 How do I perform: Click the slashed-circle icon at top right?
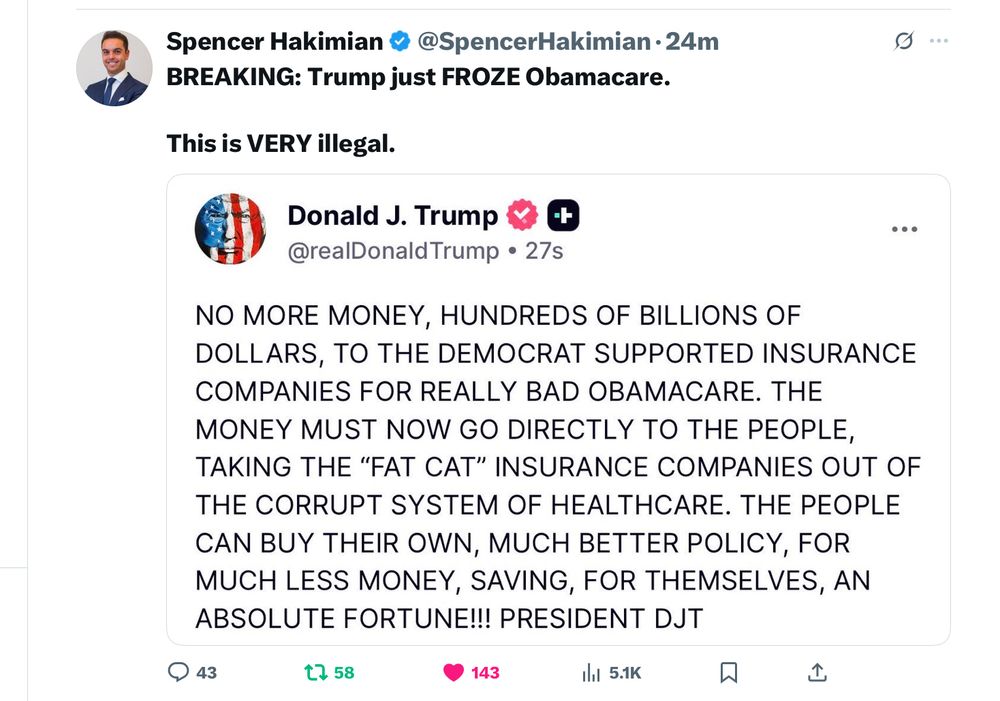pyautogui.click(x=903, y=41)
